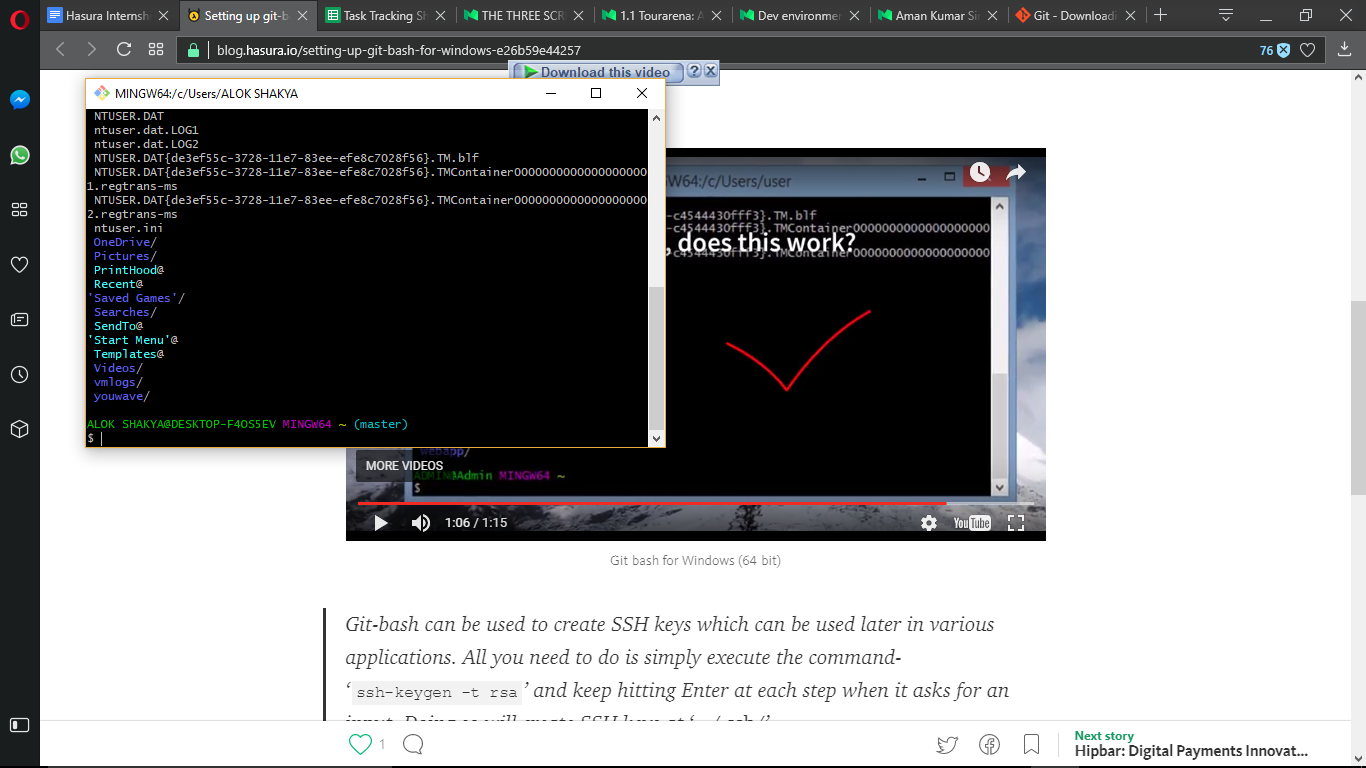
Task: Click the red video progress bar
Action: coord(650,503)
